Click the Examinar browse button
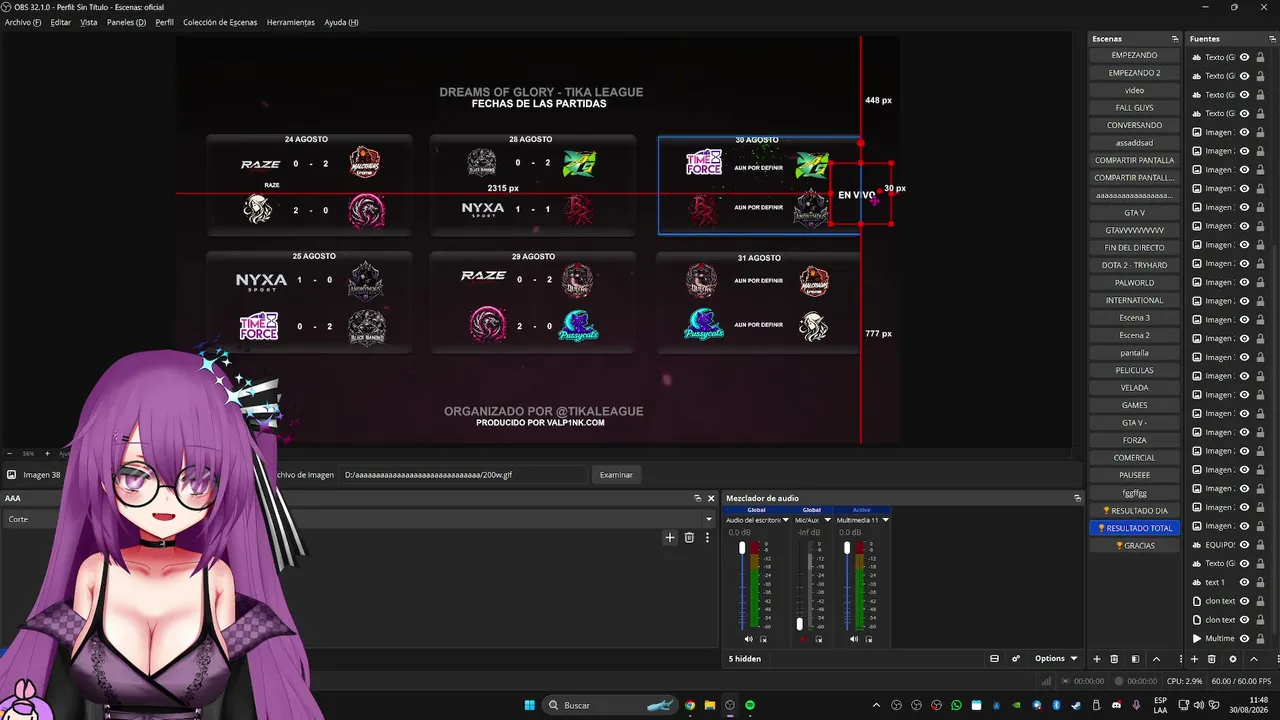Viewport: 1280px width, 720px height. [616, 475]
